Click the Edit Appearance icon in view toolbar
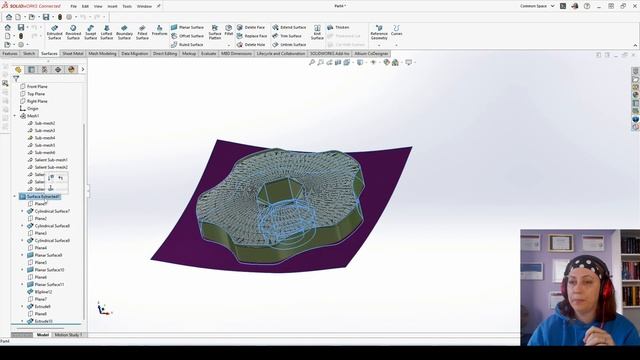The image size is (640, 360). [386, 62]
